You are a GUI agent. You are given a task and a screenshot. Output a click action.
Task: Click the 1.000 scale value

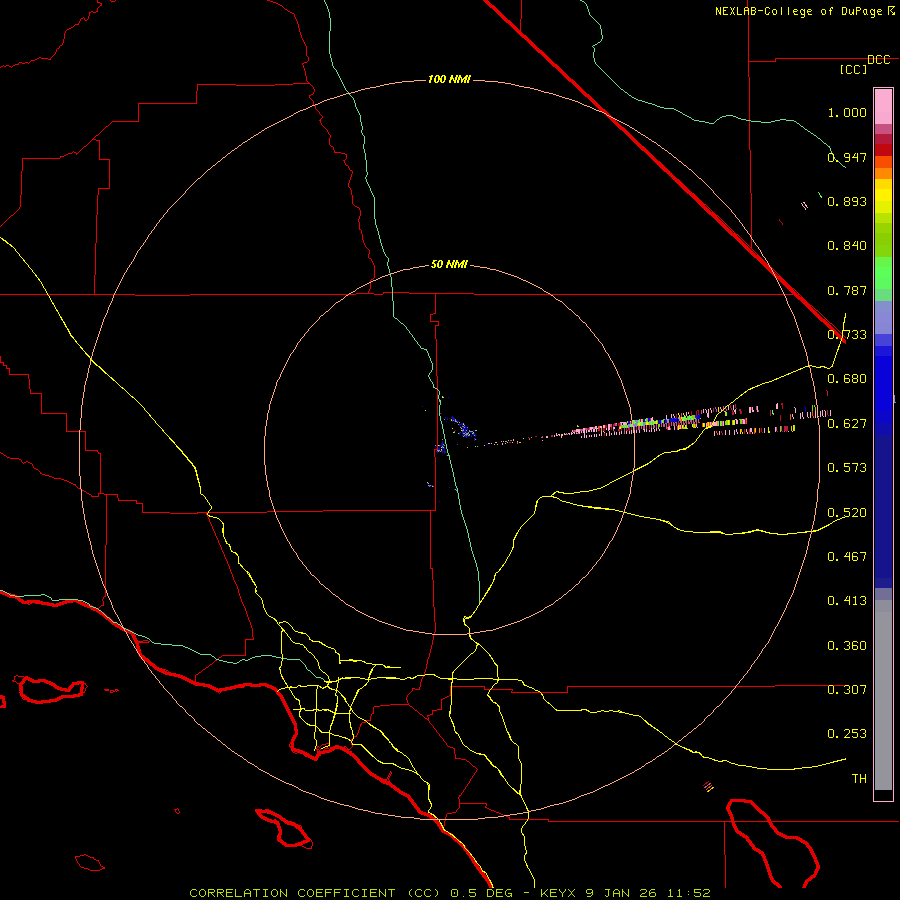tap(847, 112)
